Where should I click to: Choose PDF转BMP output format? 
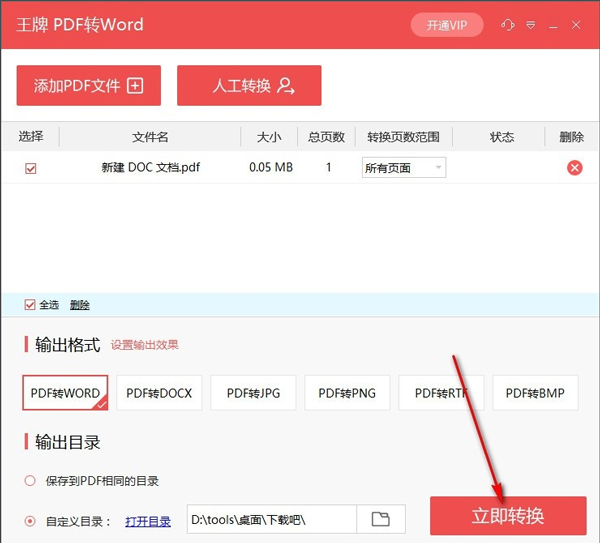(535, 393)
